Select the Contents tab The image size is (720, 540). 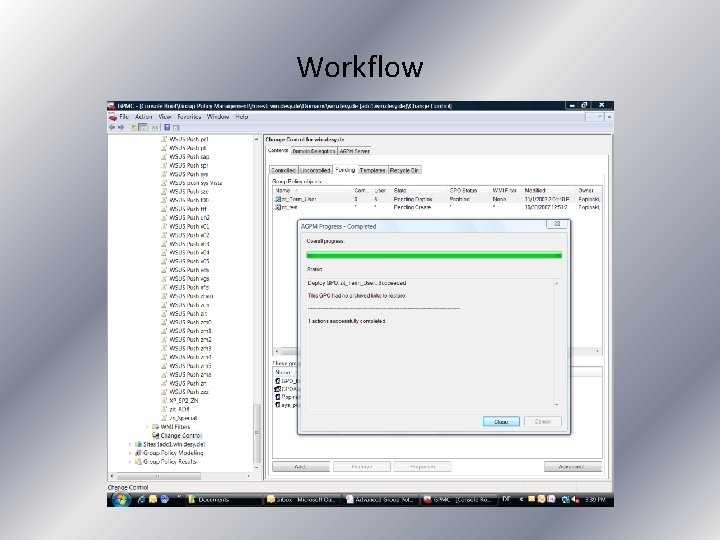coord(278,150)
